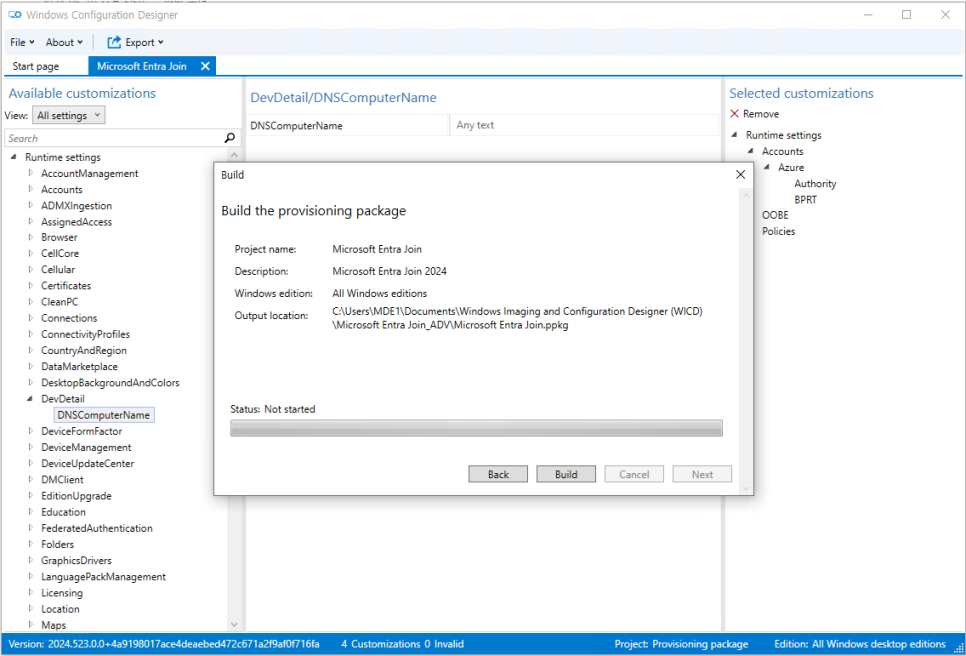This screenshot has width=966, height=656.
Task: Select the Connections tree item
Action: [69, 318]
